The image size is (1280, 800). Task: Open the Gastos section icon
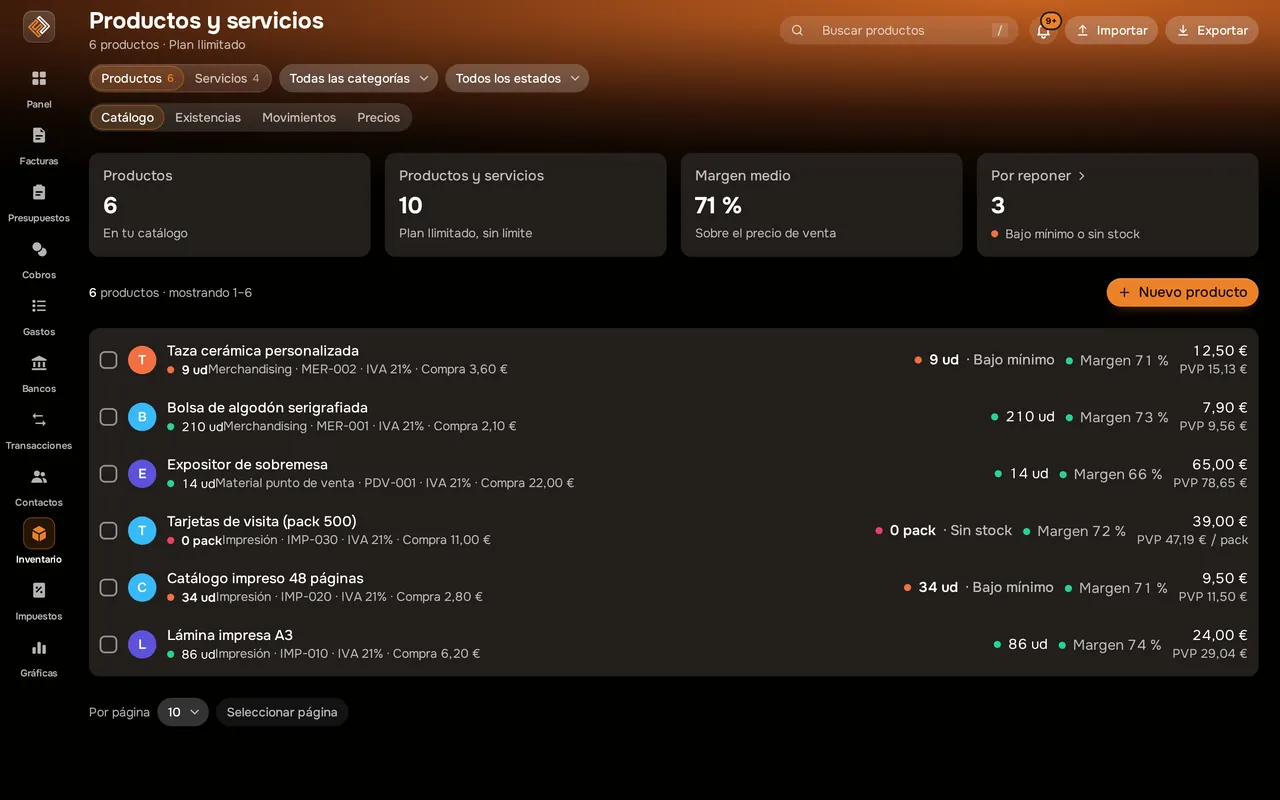(39, 306)
